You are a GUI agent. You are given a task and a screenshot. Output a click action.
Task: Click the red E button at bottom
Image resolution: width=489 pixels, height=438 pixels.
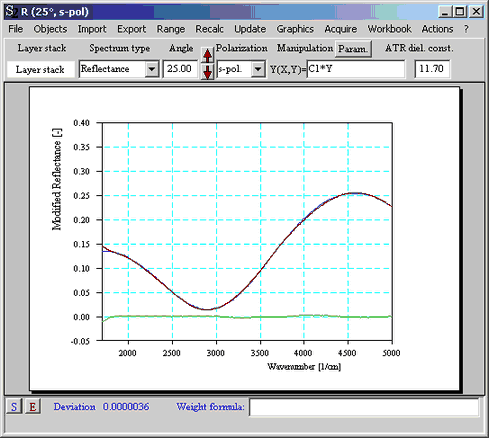33,407
